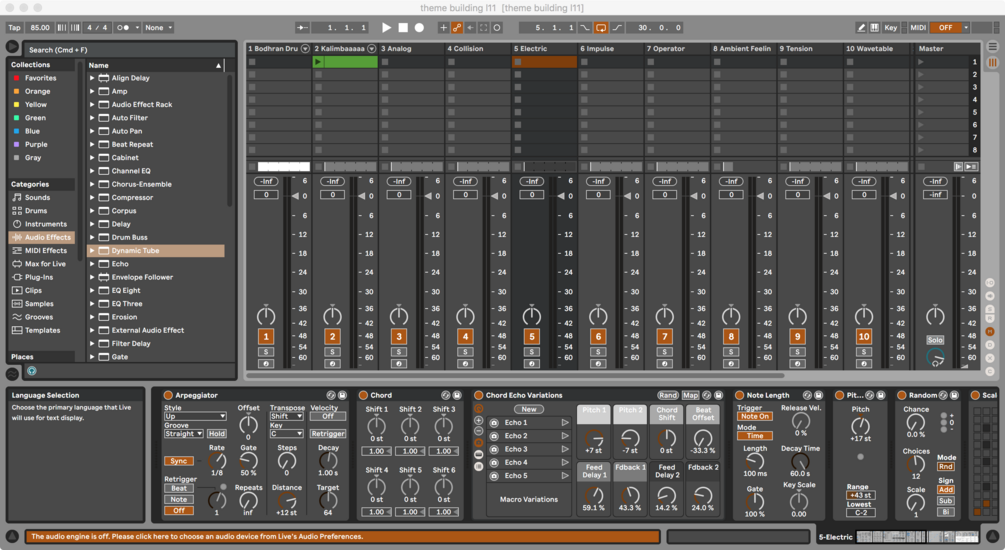Viewport: 1005px width, 550px height.
Task: Click the Session view selector icon
Action: (992, 62)
